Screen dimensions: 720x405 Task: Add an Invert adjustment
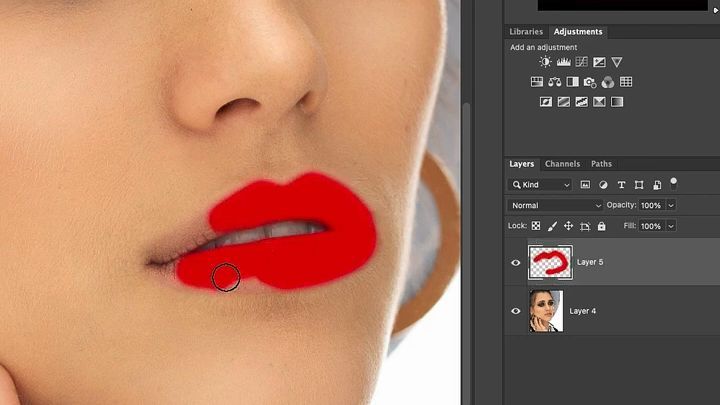546,101
